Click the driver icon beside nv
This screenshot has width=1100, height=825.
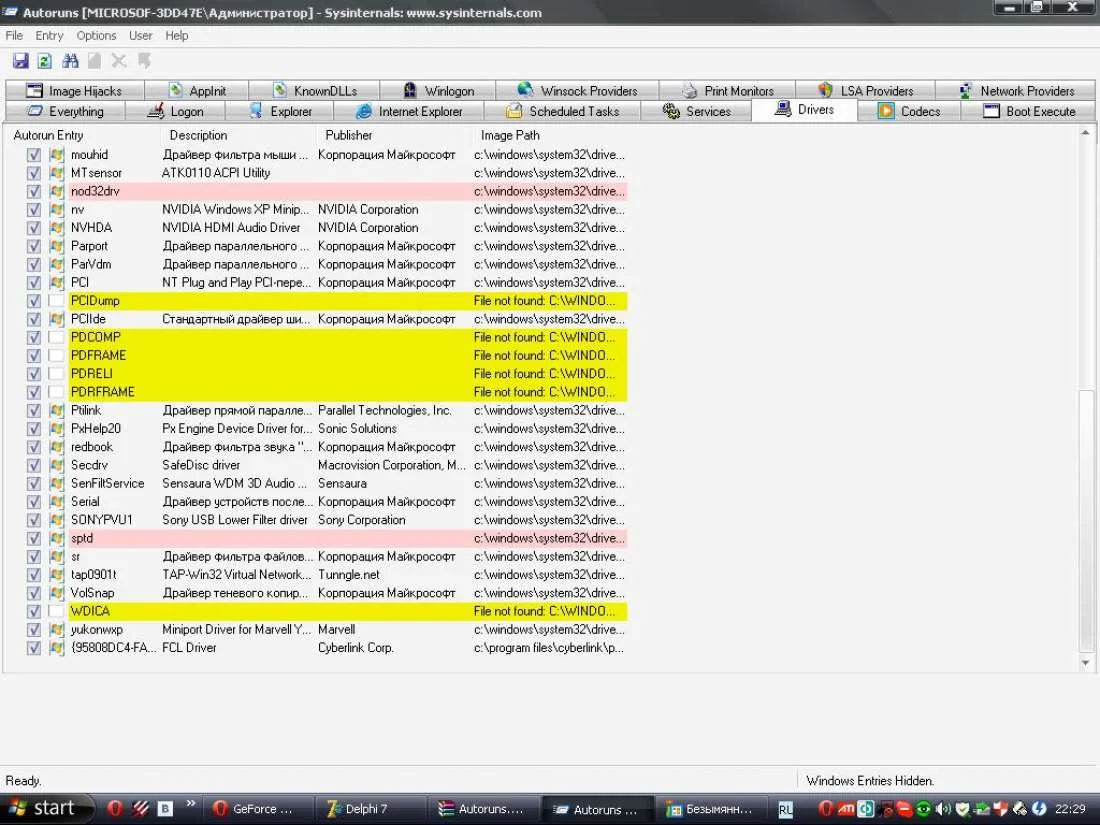coord(57,209)
